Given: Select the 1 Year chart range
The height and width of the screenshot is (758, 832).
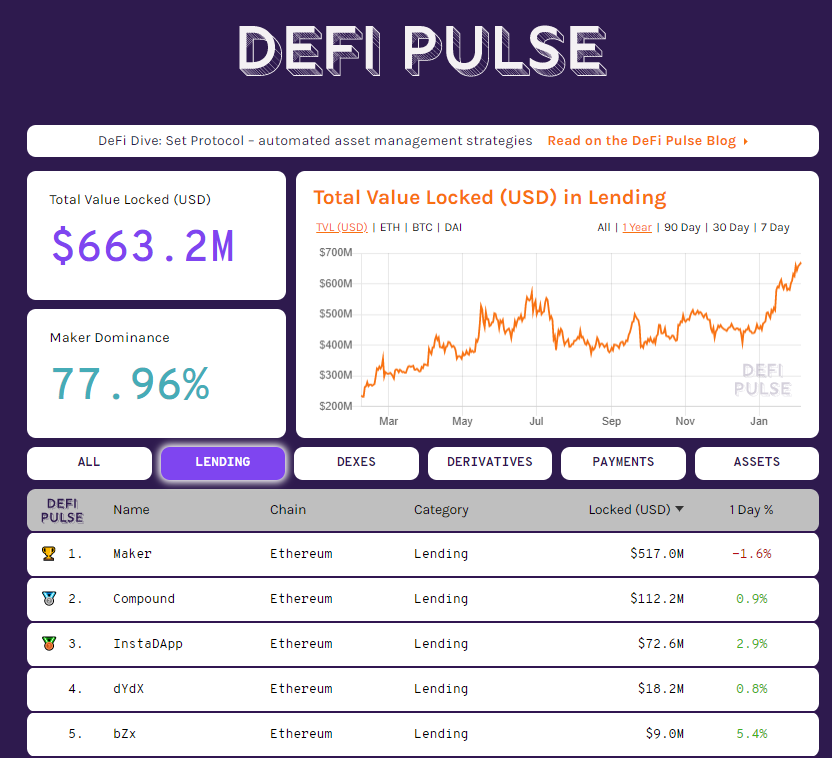Looking at the screenshot, I should click(x=637, y=228).
